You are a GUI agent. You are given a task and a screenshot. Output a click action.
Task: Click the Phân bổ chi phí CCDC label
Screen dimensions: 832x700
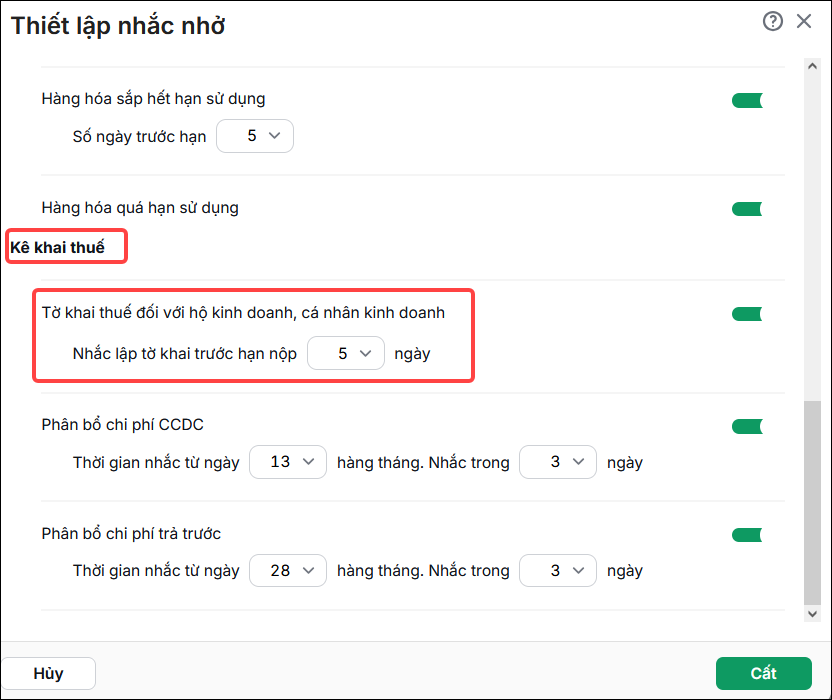tap(123, 425)
